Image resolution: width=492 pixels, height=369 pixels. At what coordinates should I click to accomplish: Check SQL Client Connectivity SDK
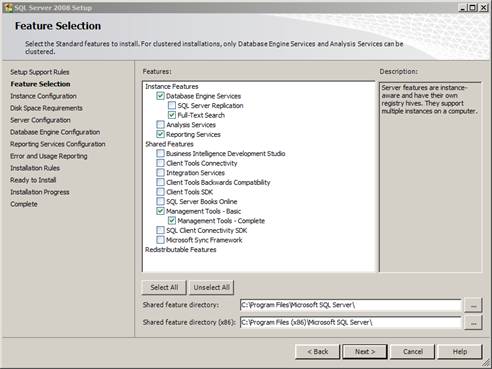160,230
